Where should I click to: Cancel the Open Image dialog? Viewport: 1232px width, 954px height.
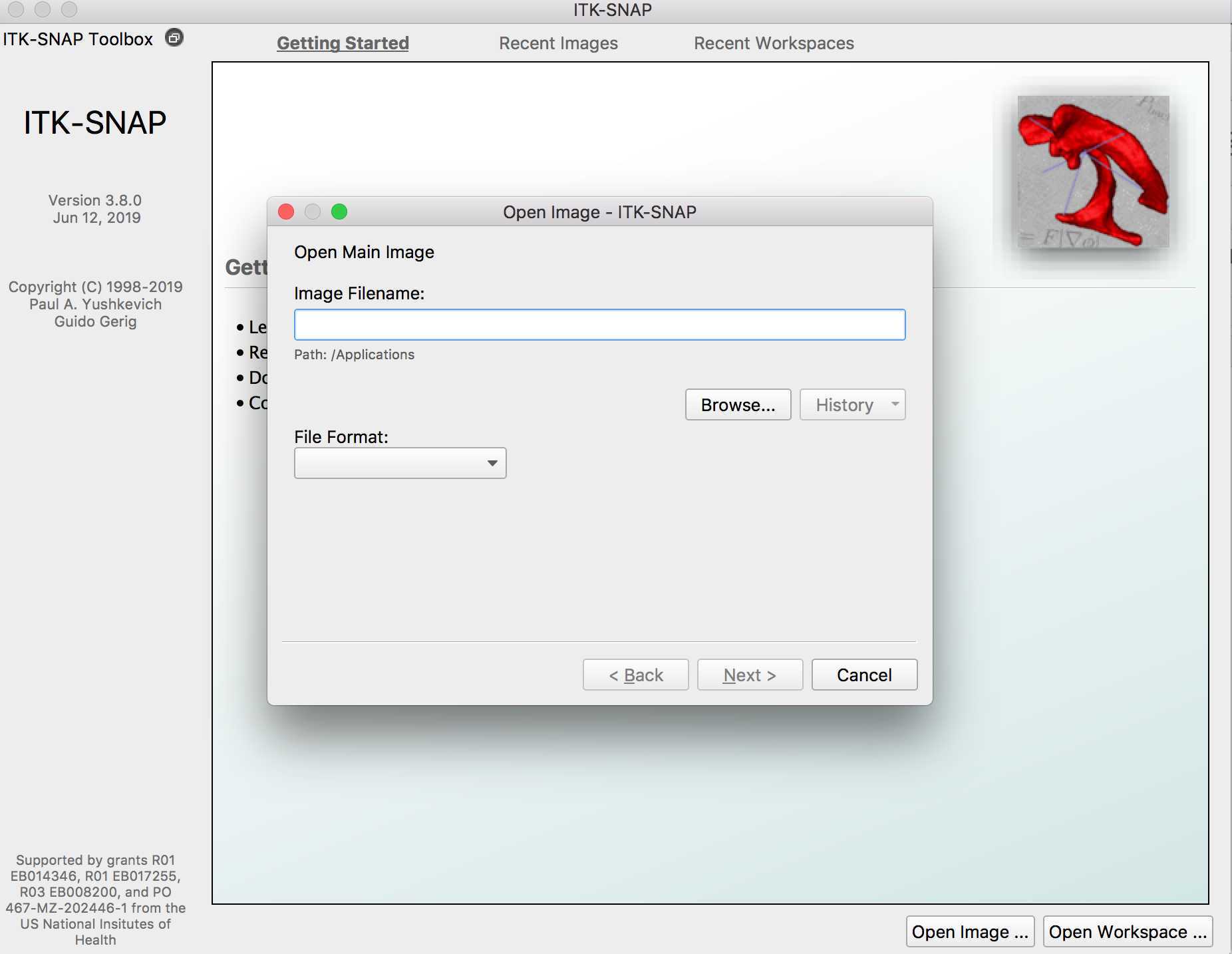[864, 675]
